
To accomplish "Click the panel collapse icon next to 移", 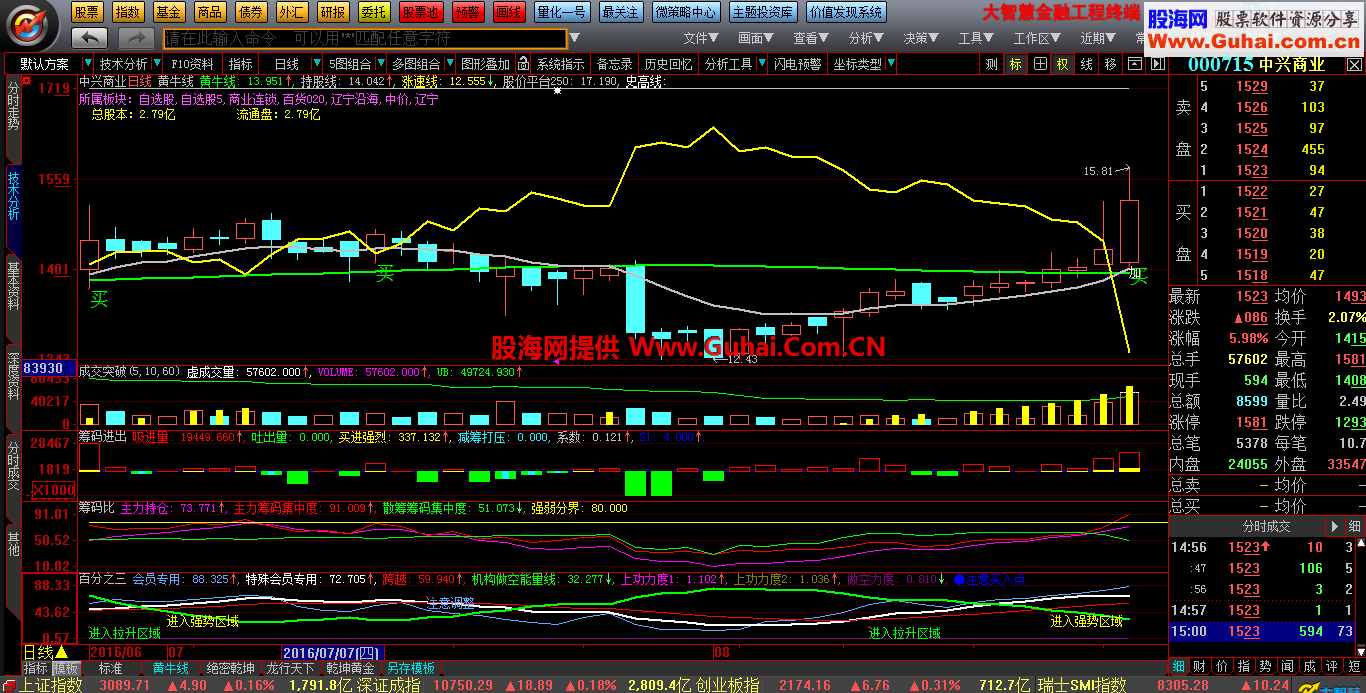I will click(1134, 64).
